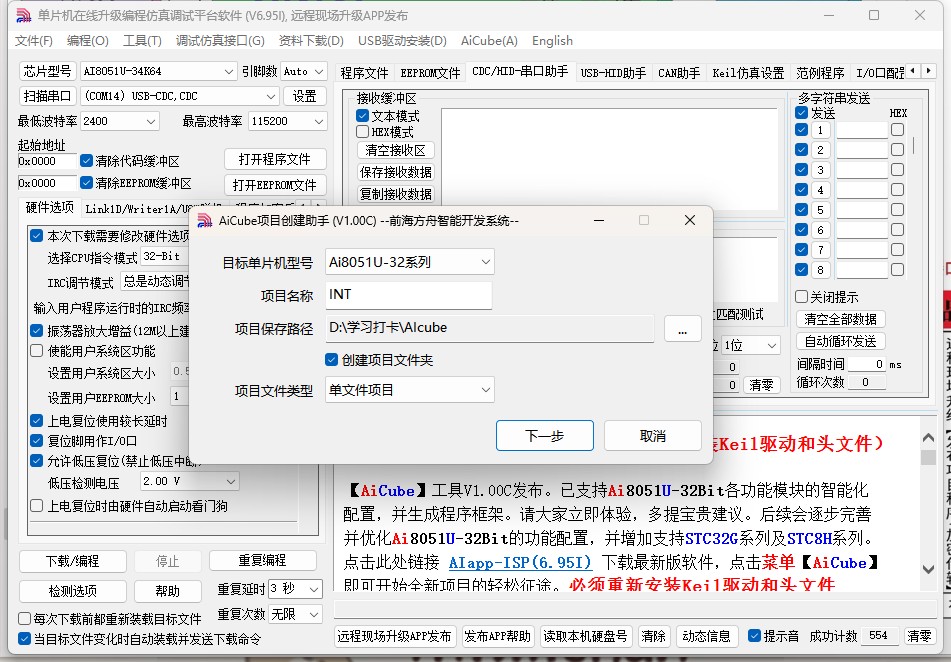Switch to the 程序文件 tab

tap(364, 73)
